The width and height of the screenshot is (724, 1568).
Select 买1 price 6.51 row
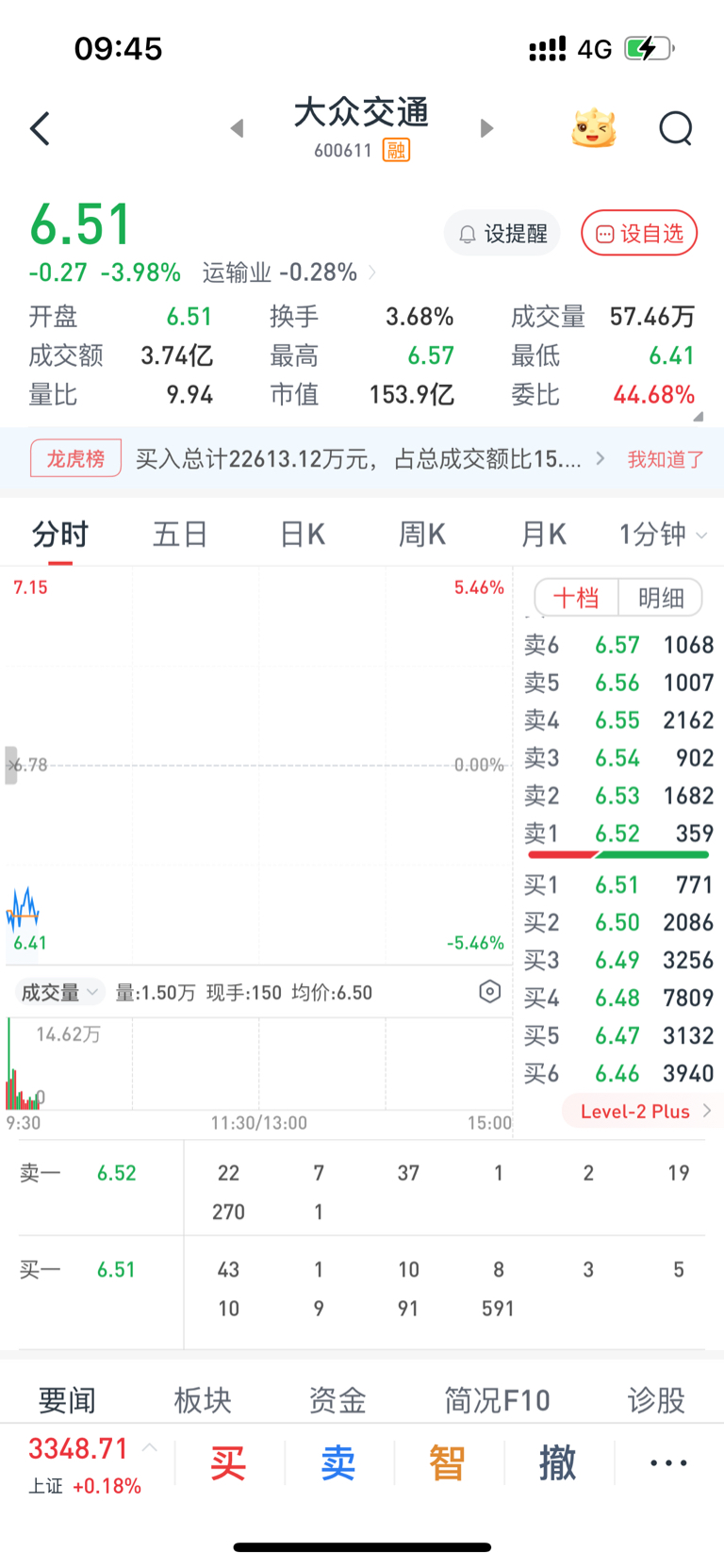(x=618, y=884)
